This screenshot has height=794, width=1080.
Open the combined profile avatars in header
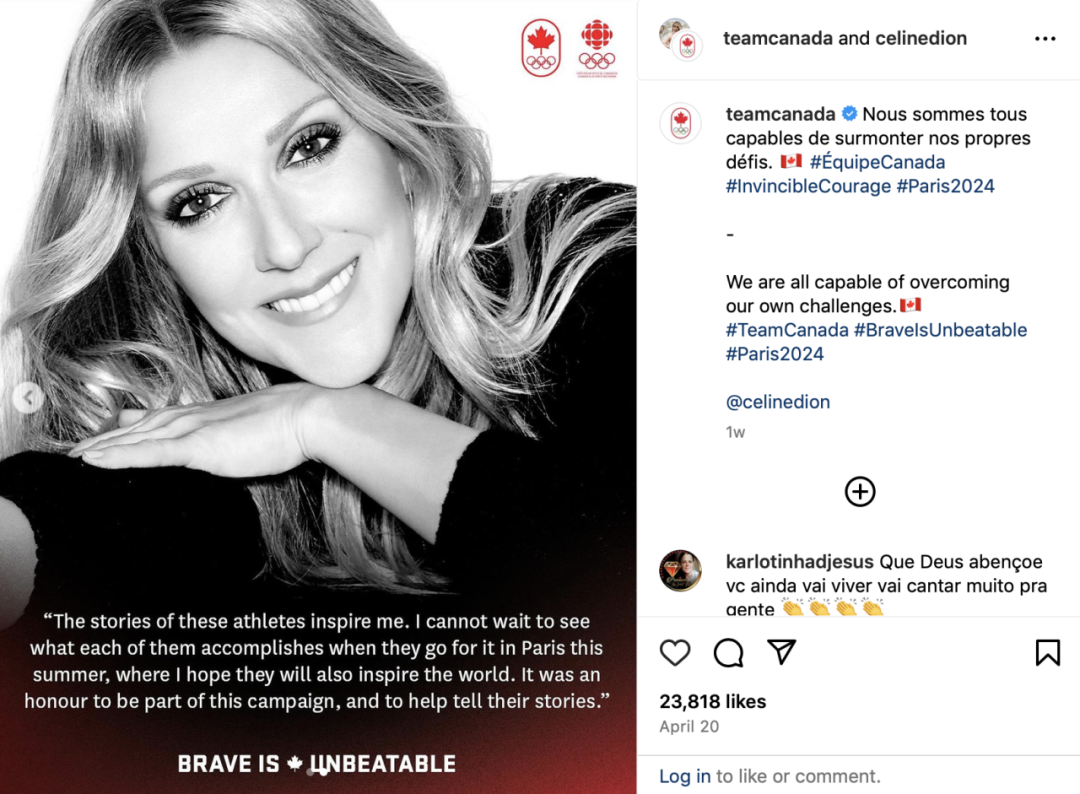[x=681, y=40]
